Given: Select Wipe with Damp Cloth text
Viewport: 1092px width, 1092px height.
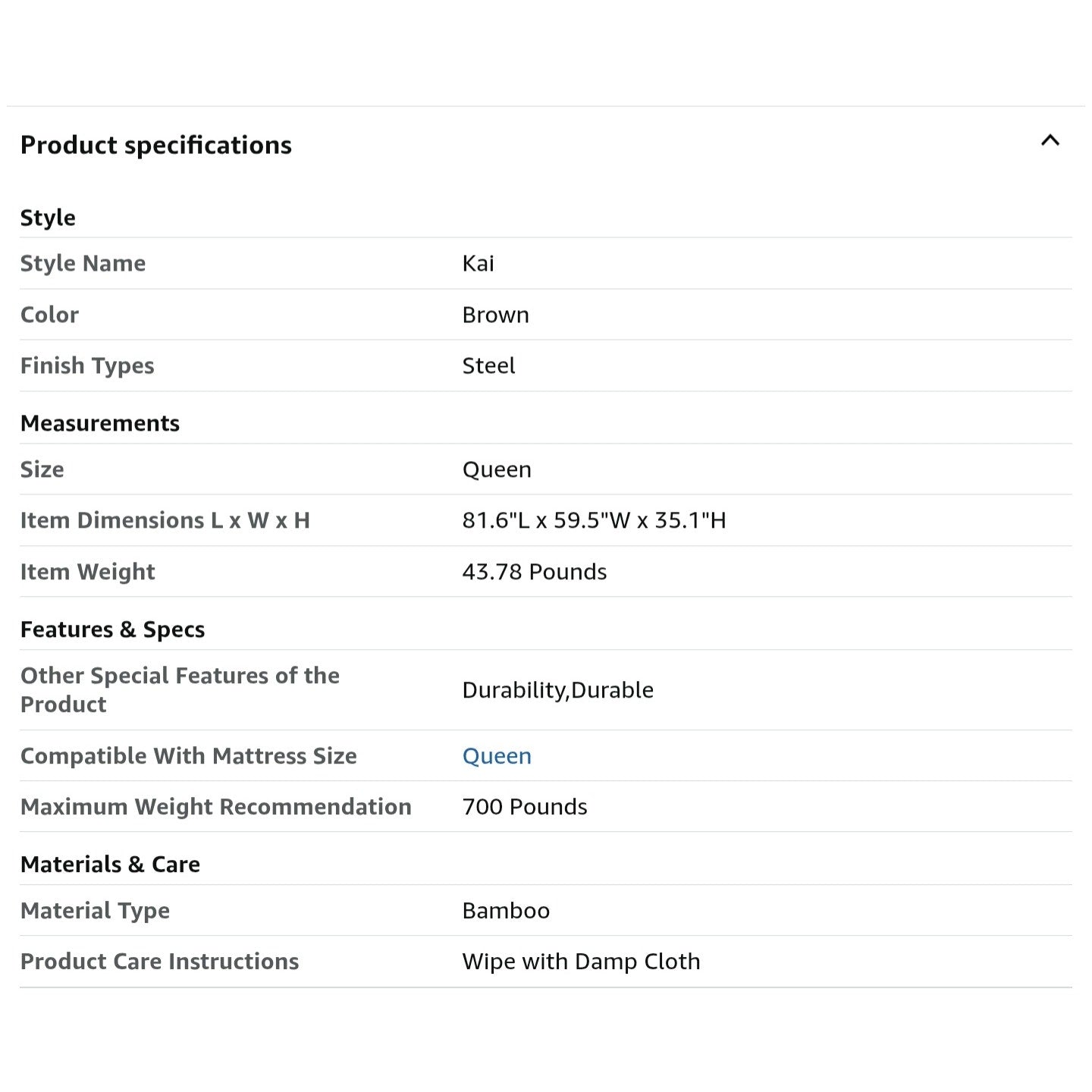Looking at the screenshot, I should (581, 962).
